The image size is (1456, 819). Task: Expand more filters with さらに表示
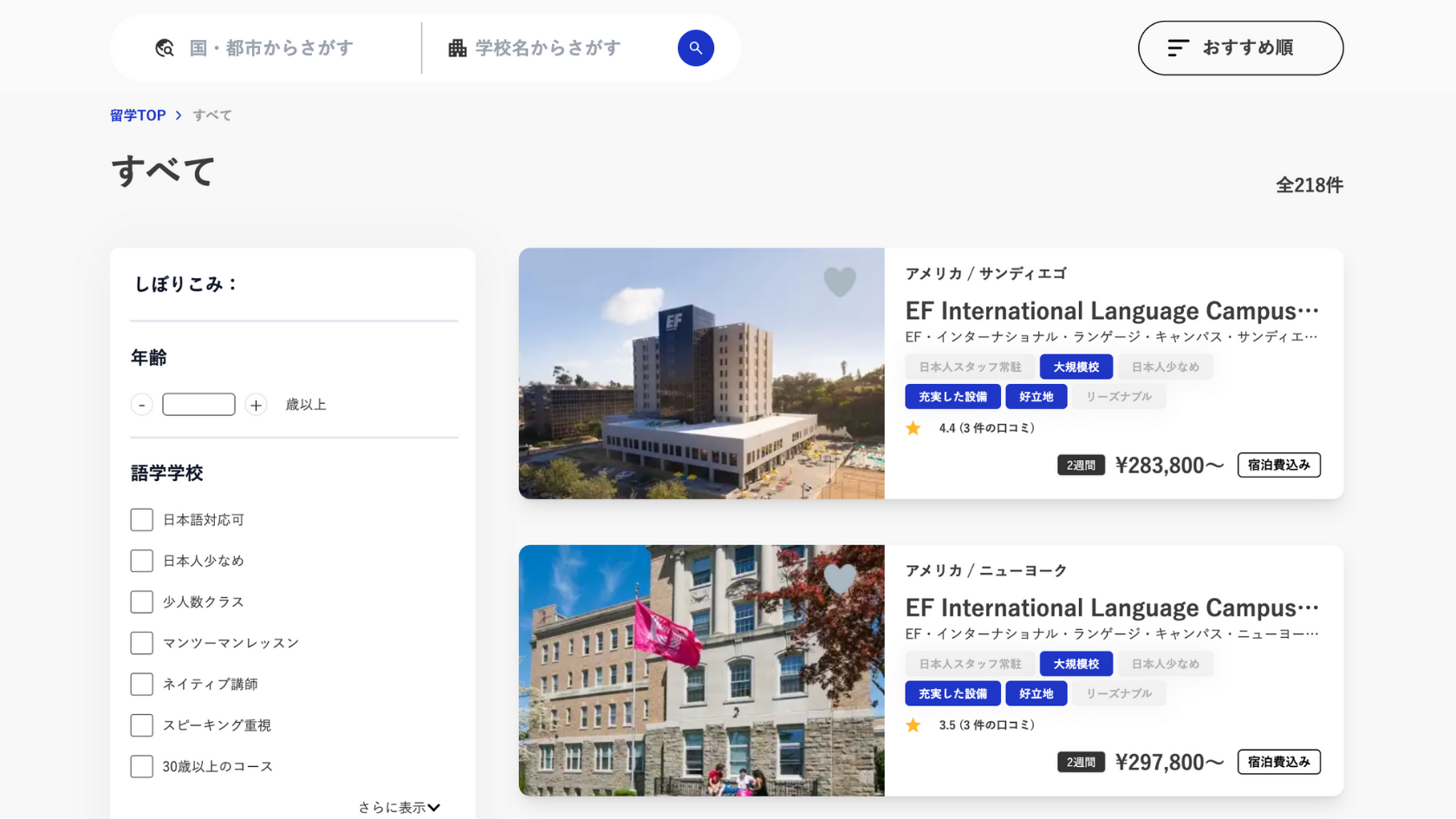(400, 807)
